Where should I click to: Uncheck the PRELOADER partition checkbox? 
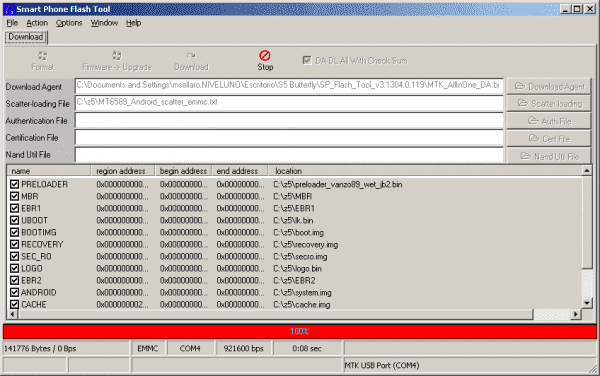pyautogui.click(x=15, y=184)
